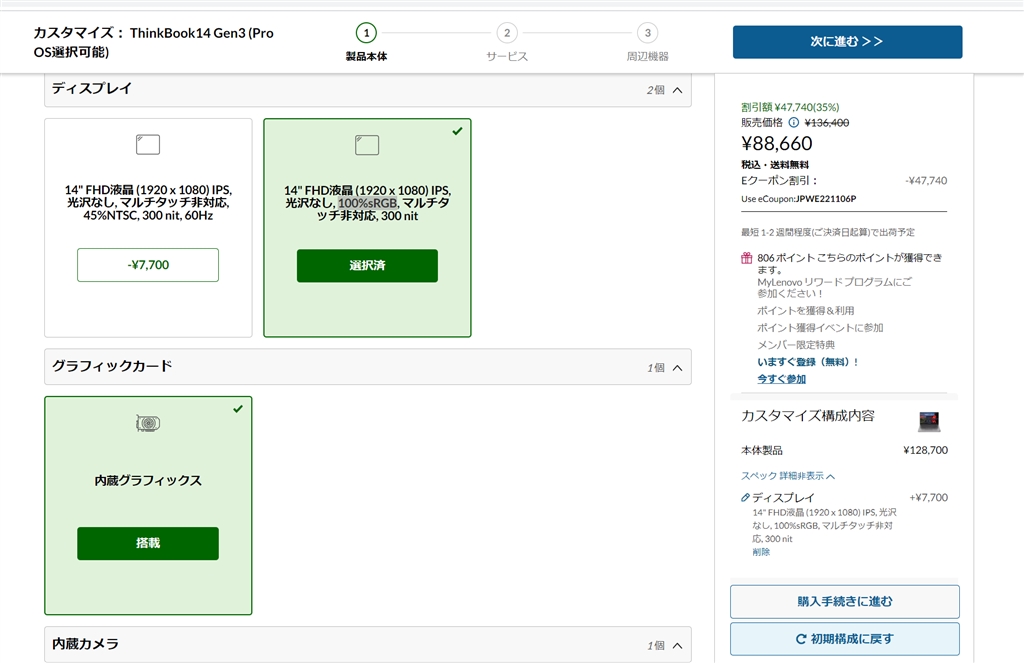1024x663 pixels.
Task: Click 購入手続きに進む button
Action: point(844,601)
